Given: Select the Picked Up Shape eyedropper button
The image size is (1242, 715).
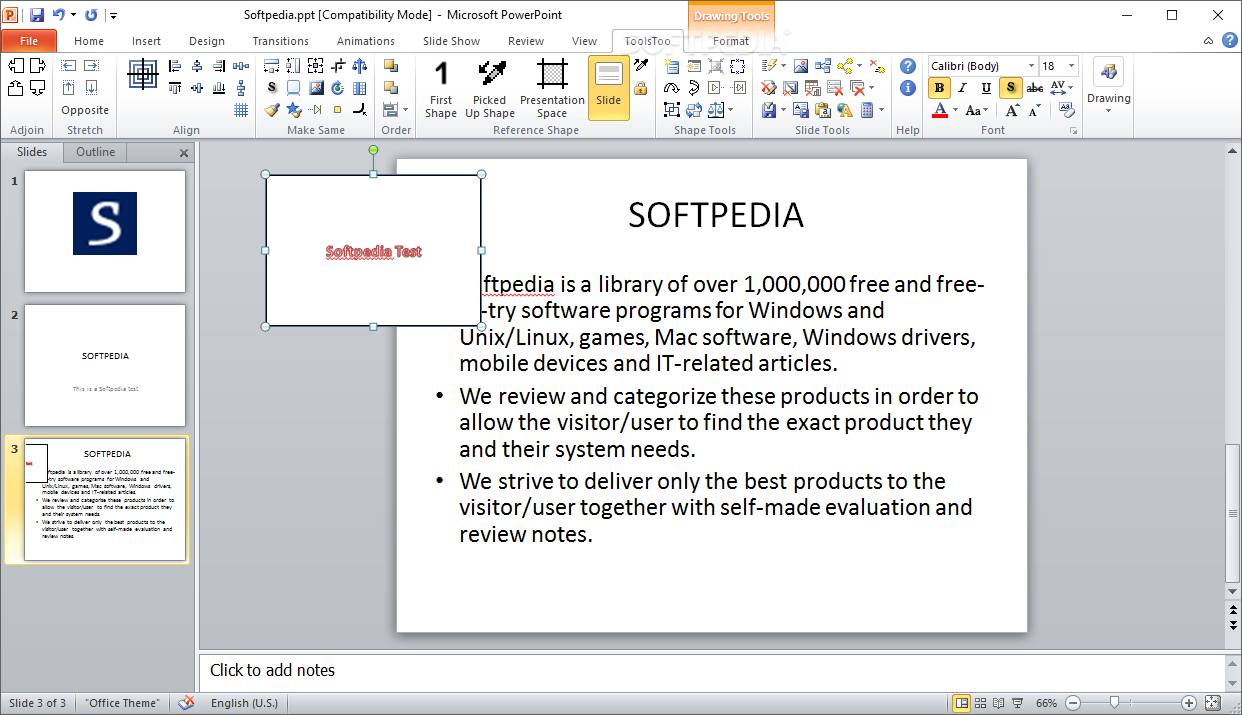Looking at the screenshot, I should 490,88.
